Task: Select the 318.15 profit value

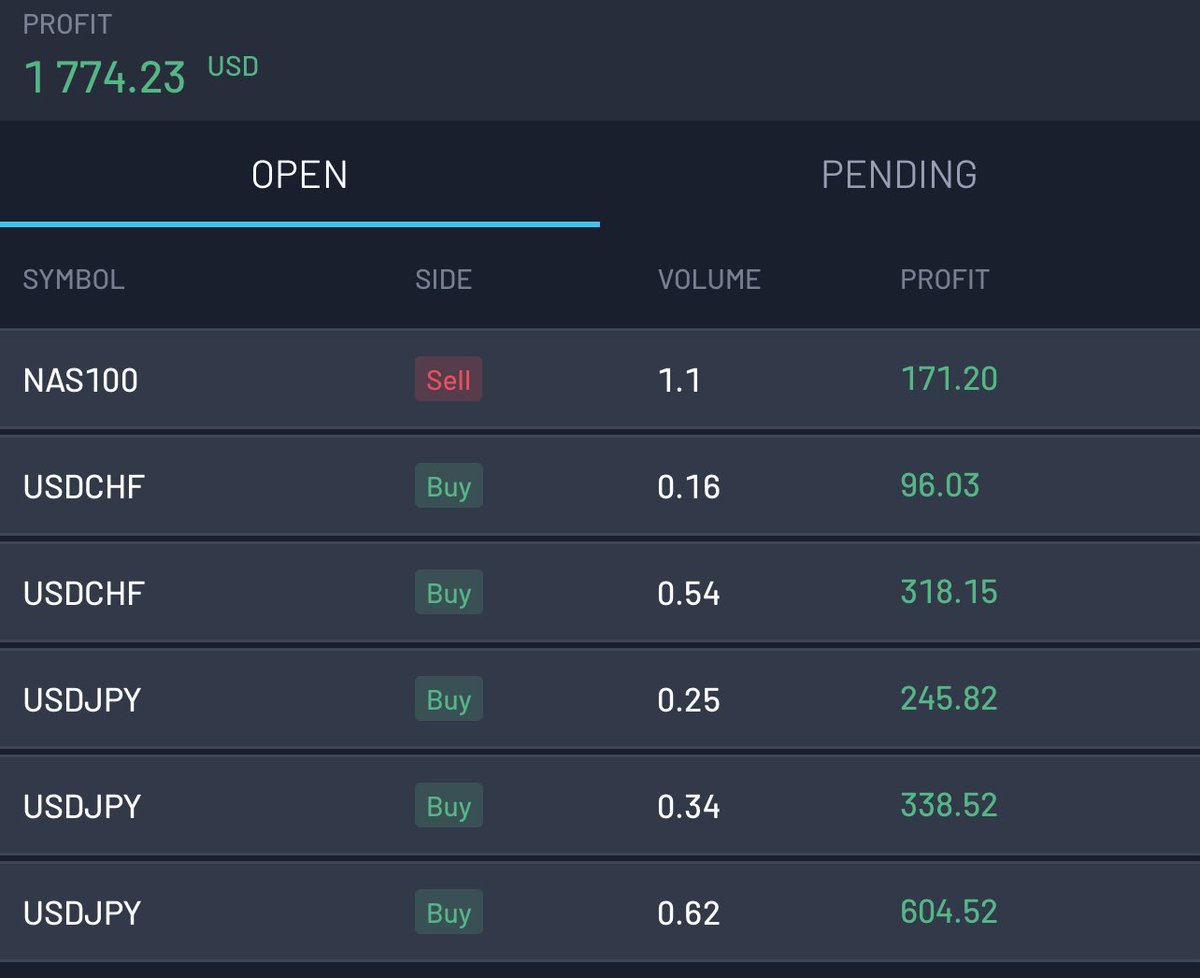Action: coord(949,592)
